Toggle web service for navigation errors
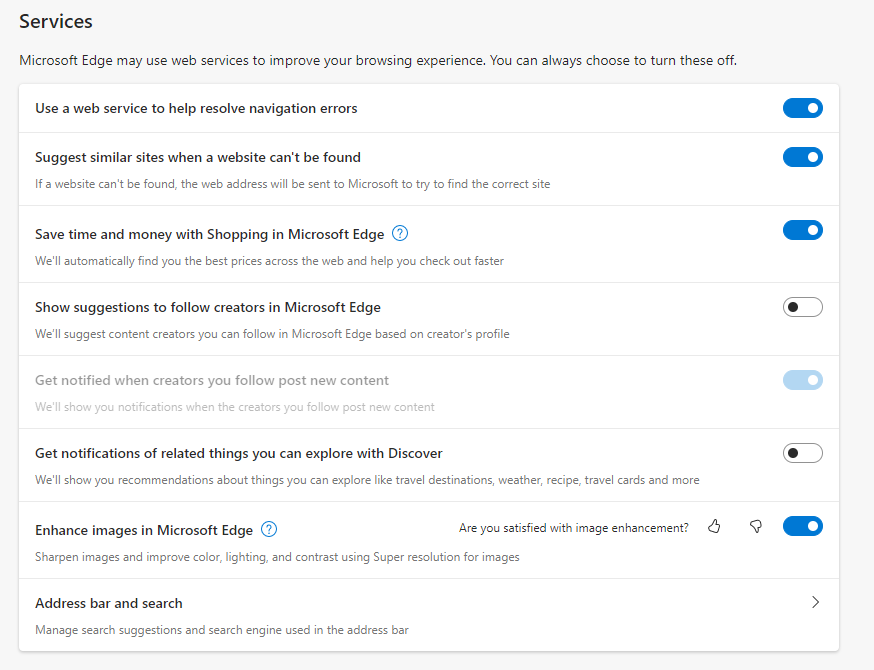 pos(803,108)
